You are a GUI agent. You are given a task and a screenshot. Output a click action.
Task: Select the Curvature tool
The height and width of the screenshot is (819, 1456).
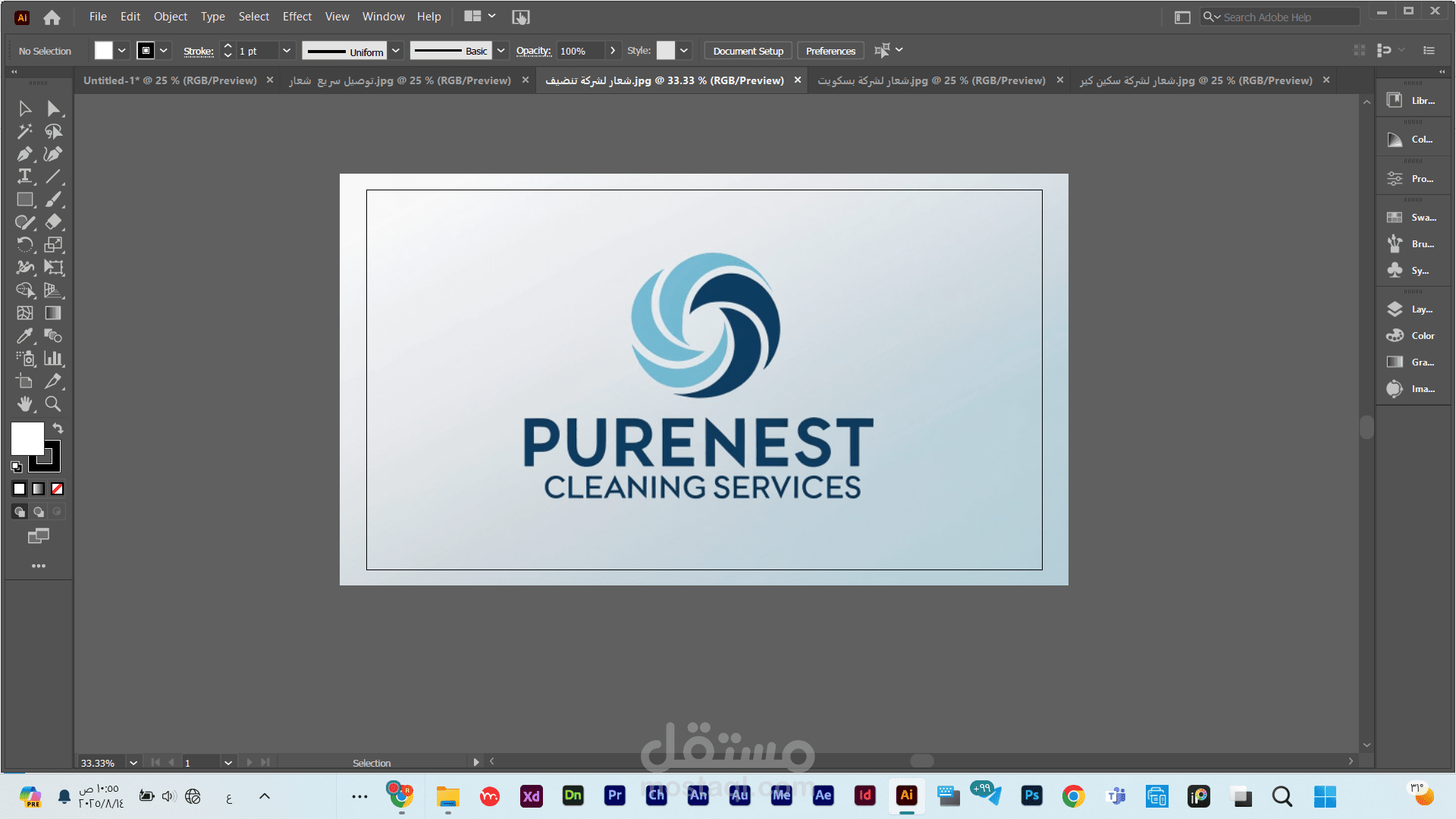(x=53, y=154)
